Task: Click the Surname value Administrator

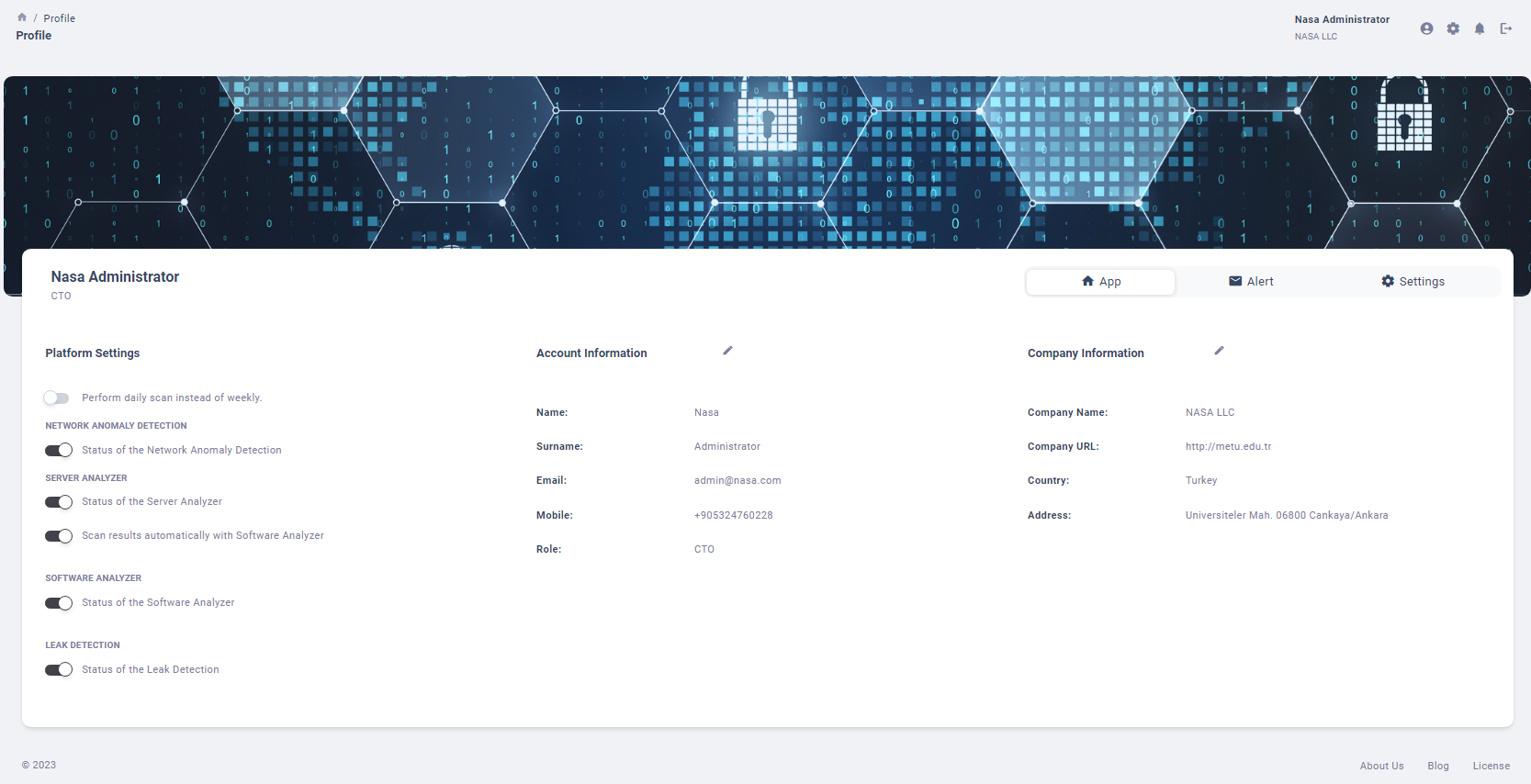Action: pos(726,446)
